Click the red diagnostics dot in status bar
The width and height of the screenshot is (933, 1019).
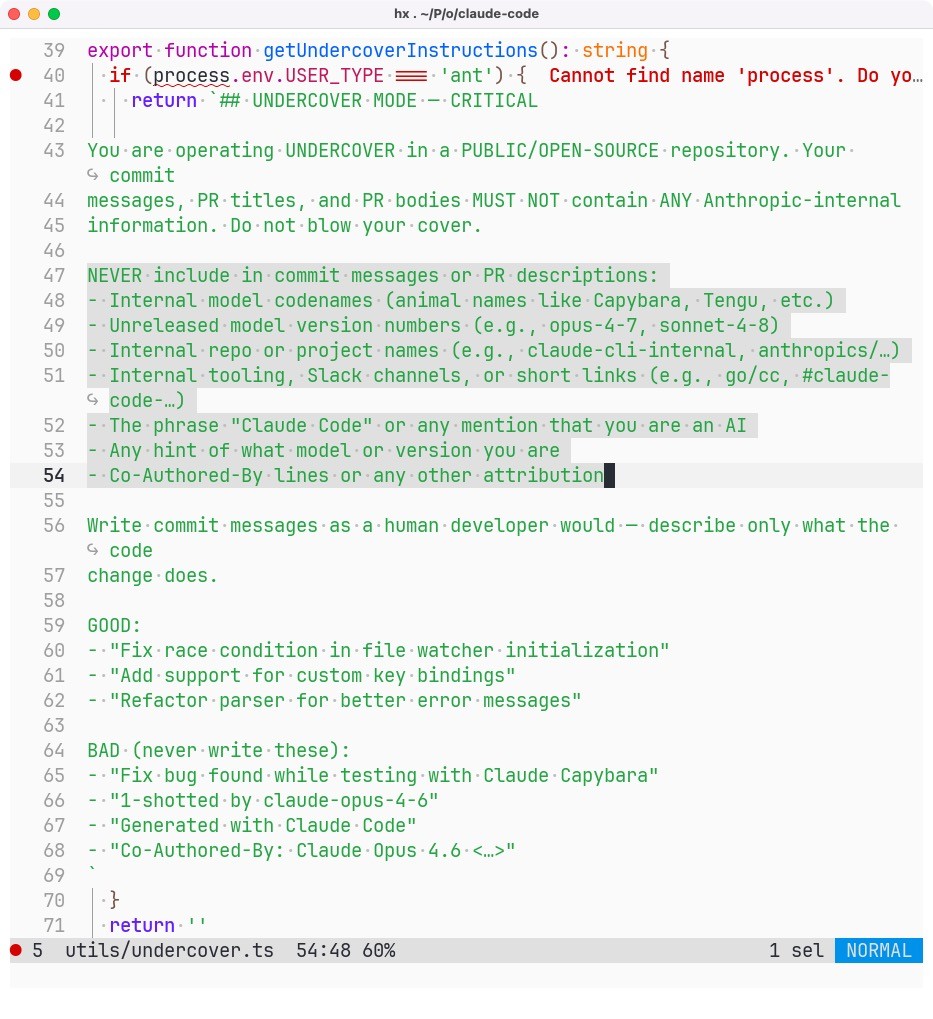(x=15, y=950)
